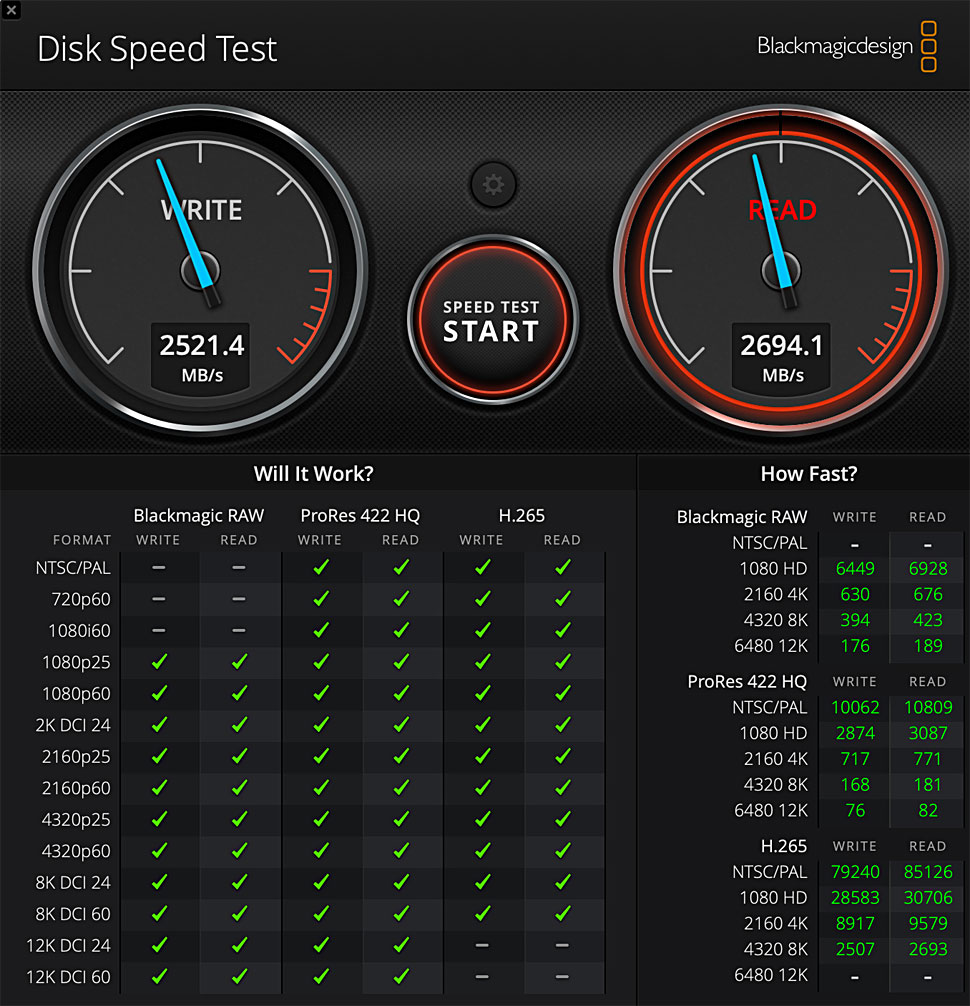Click the WRITE gauge dial
The width and height of the screenshot is (970, 1006).
pyautogui.click(x=200, y=269)
